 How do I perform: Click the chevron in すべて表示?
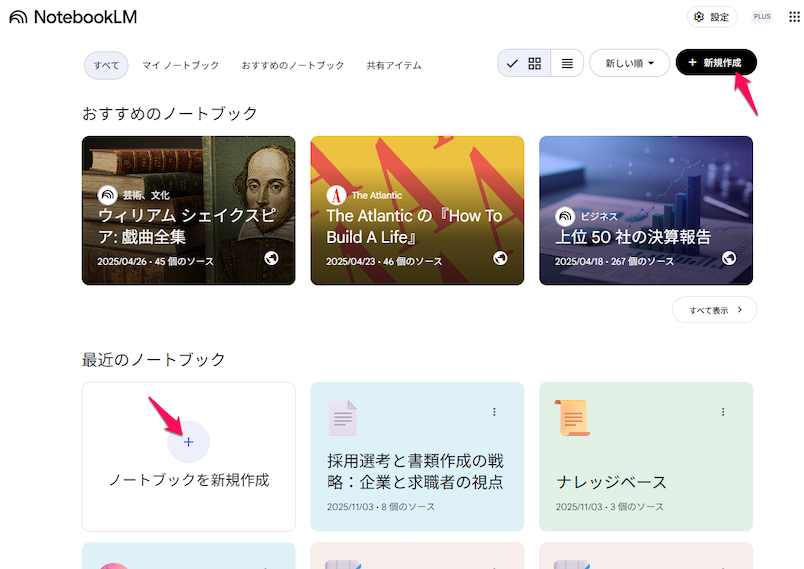740,310
